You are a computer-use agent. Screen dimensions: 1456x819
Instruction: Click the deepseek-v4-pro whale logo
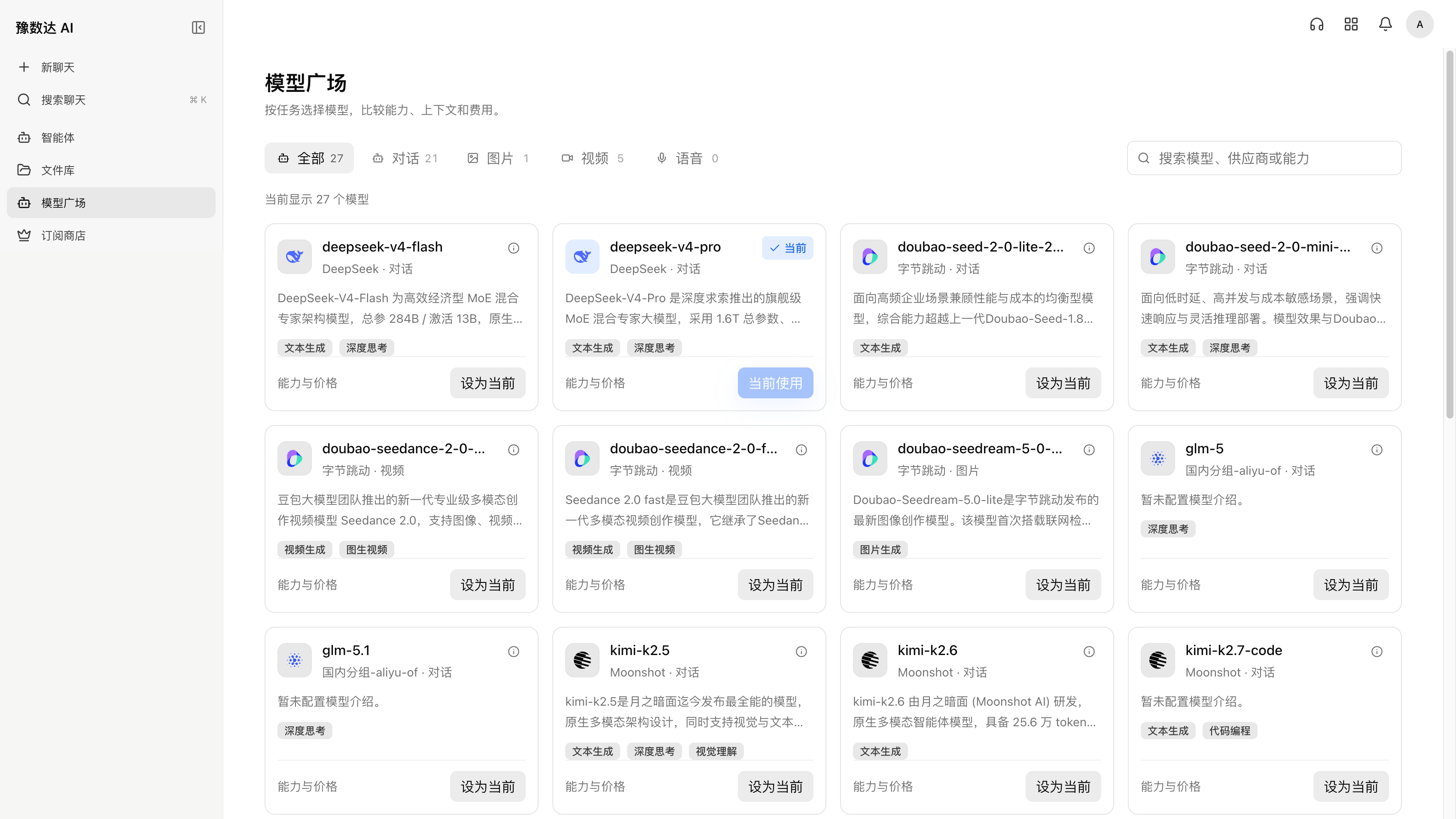[582, 257]
